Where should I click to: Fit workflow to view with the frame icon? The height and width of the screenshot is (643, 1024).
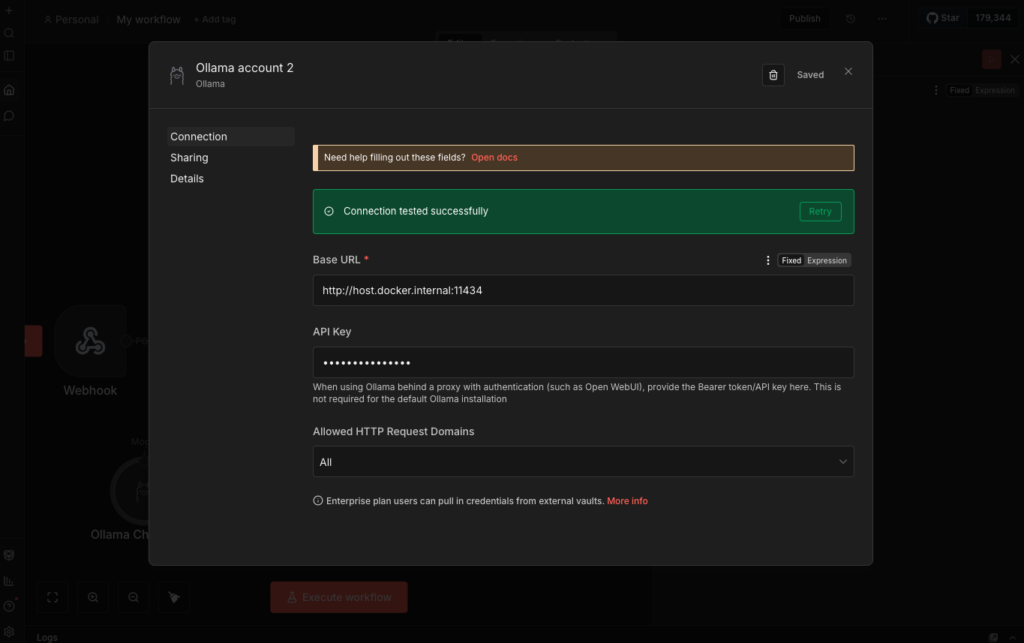pyautogui.click(x=53, y=597)
